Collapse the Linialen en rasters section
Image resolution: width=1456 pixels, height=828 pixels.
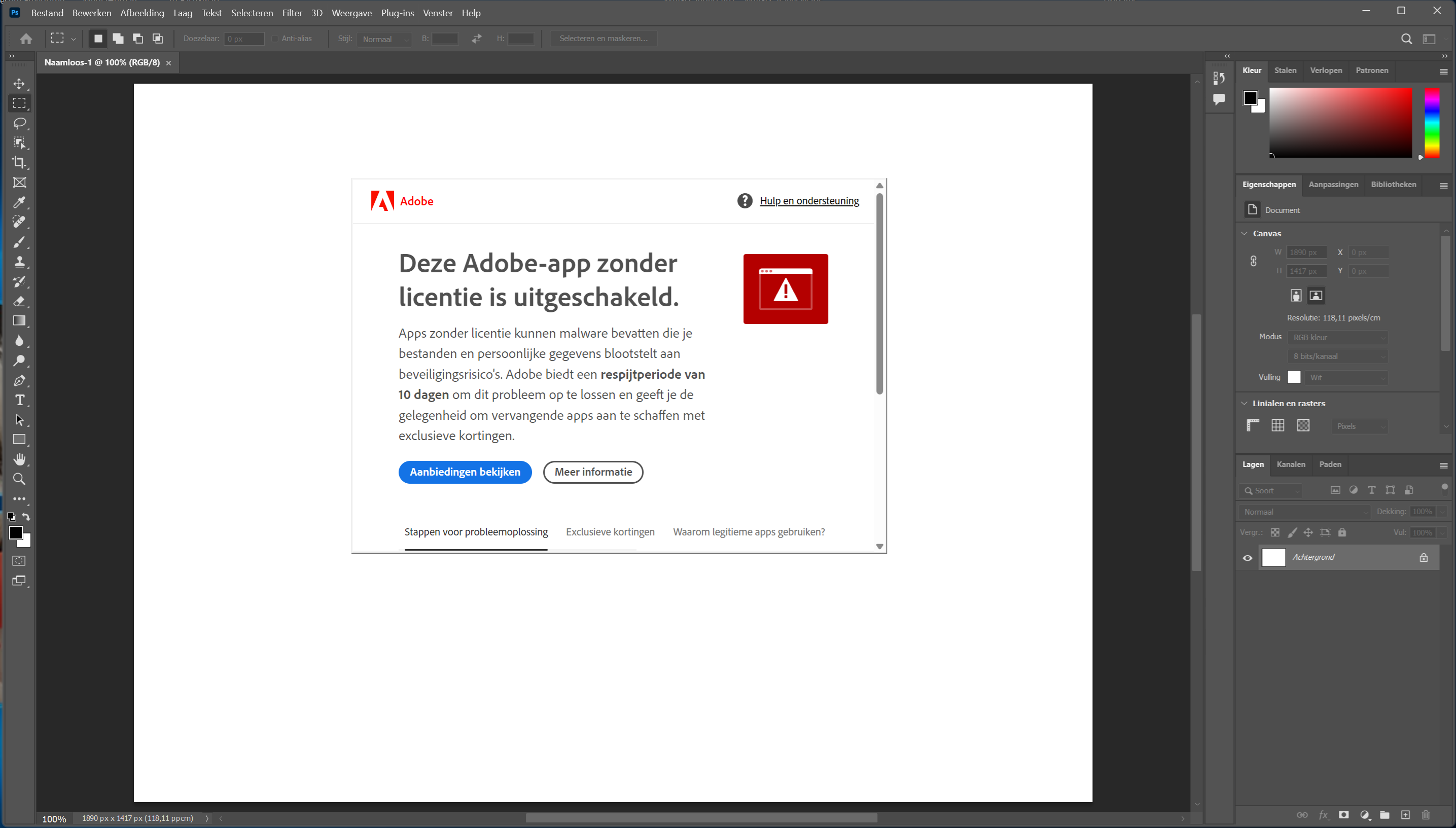click(x=1245, y=403)
